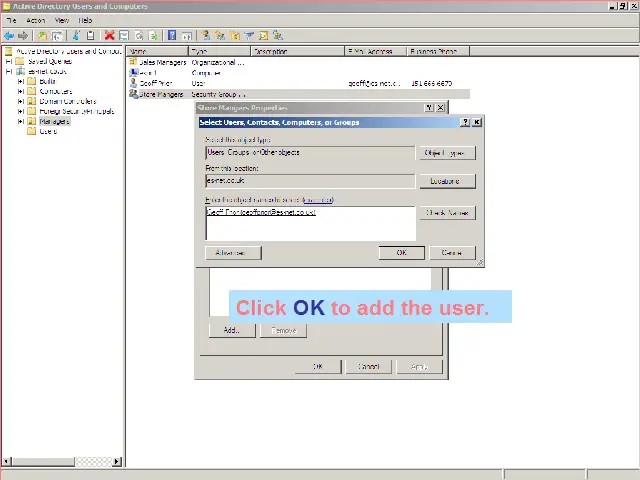Image resolution: width=640 pixels, height=480 pixels.
Task: Click the filter funnel toolbar icon
Action: click(x=250, y=35)
